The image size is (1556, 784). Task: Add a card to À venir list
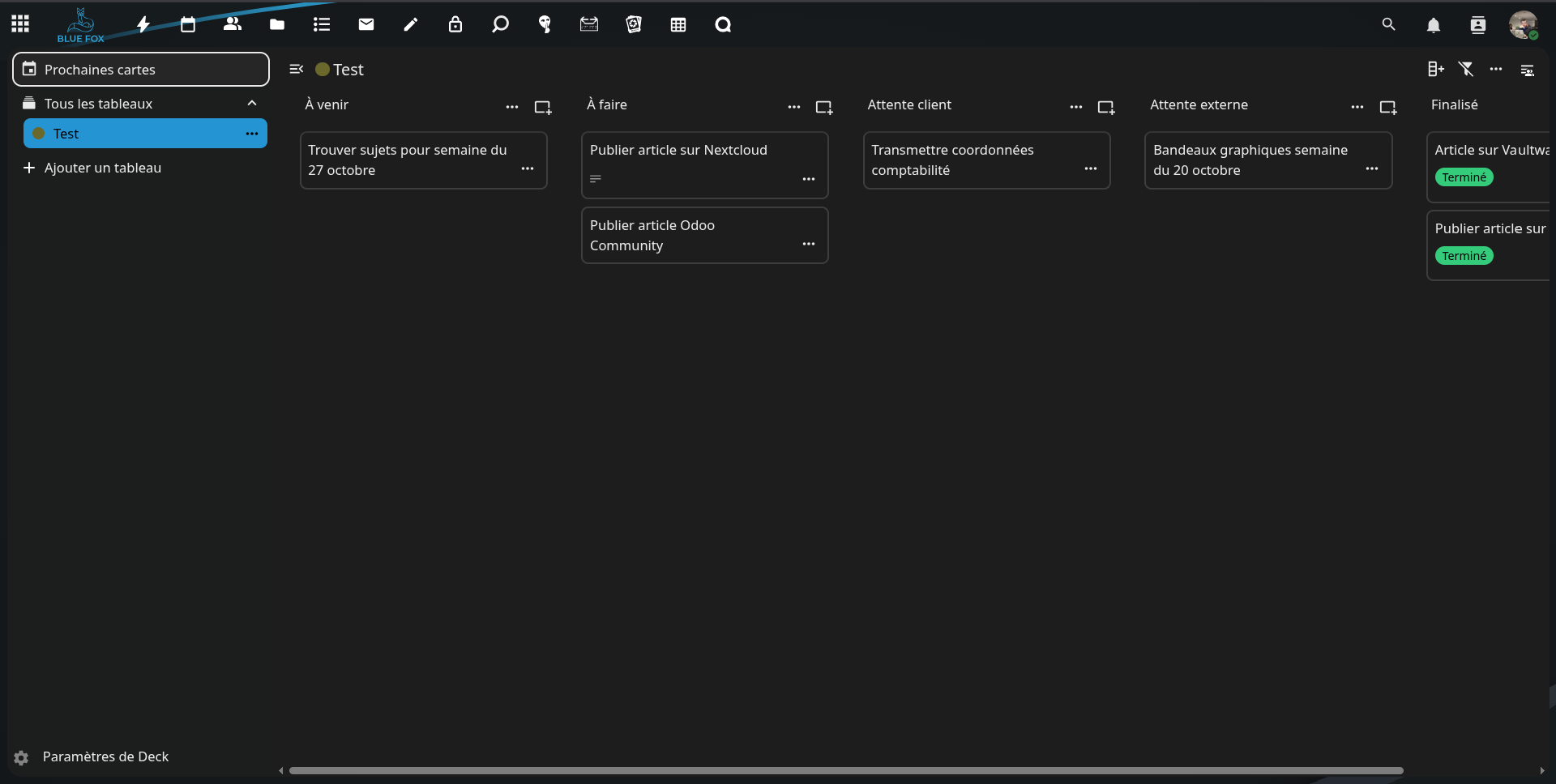(543, 107)
